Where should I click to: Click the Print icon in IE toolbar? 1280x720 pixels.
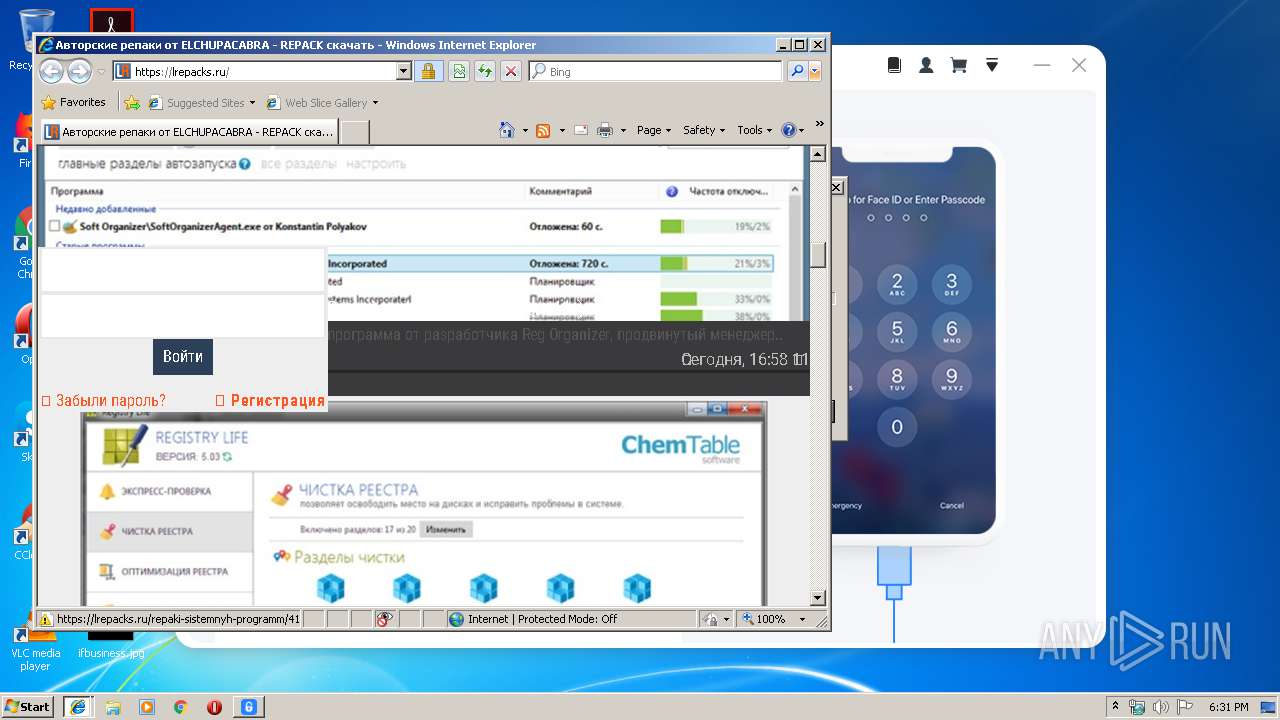(x=605, y=130)
